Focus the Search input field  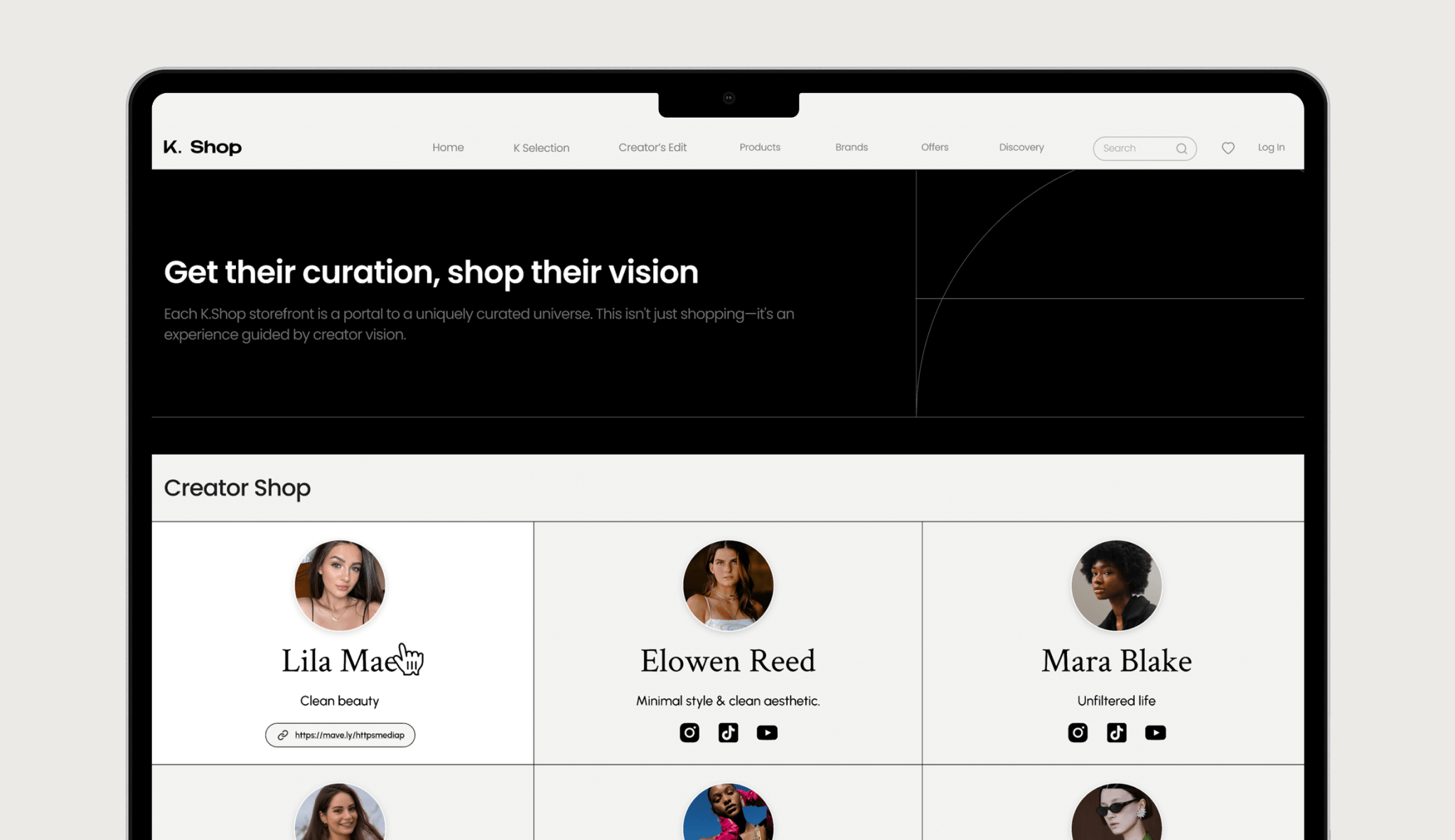1145,148
